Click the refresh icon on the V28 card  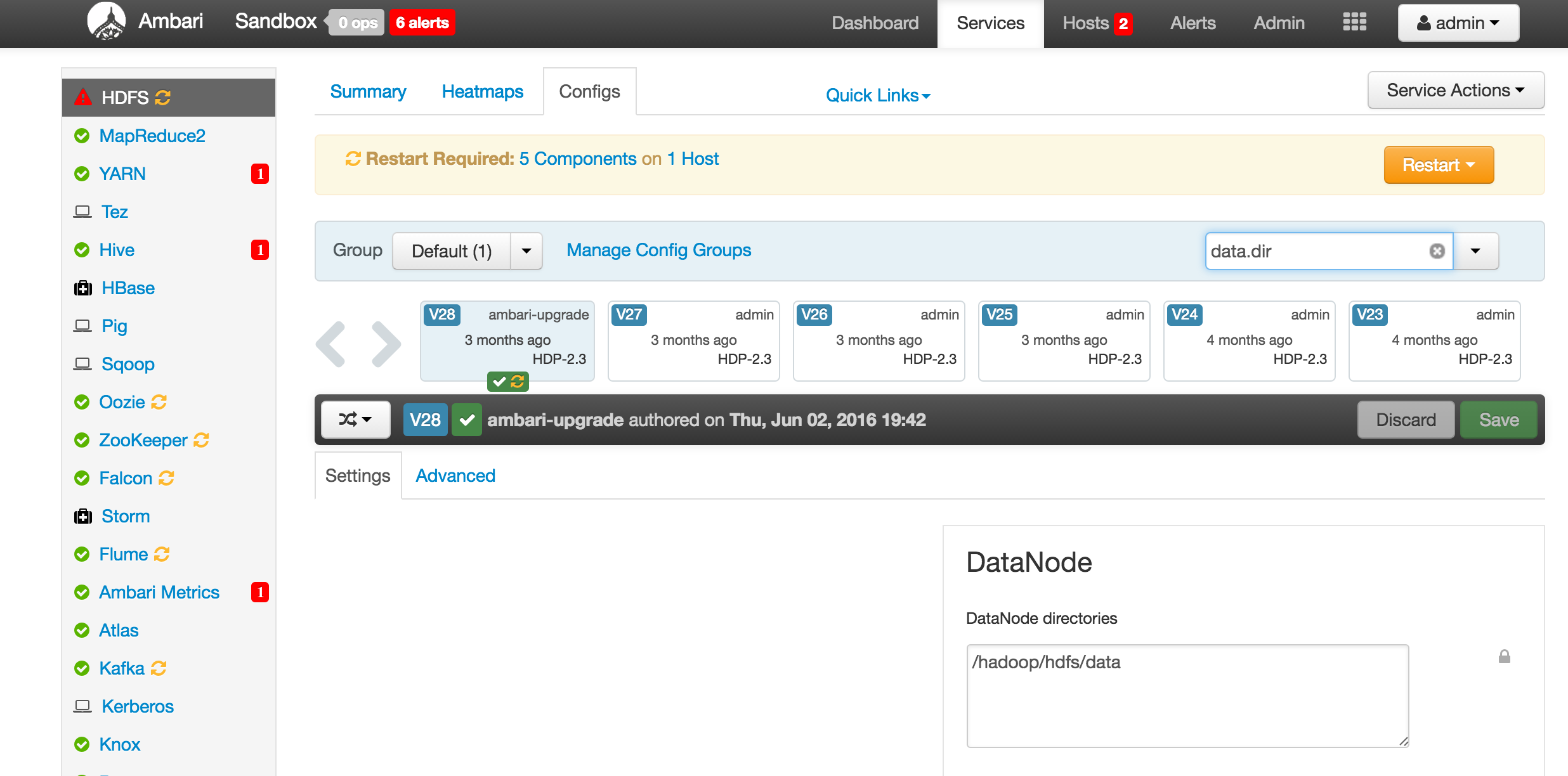(517, 382)
